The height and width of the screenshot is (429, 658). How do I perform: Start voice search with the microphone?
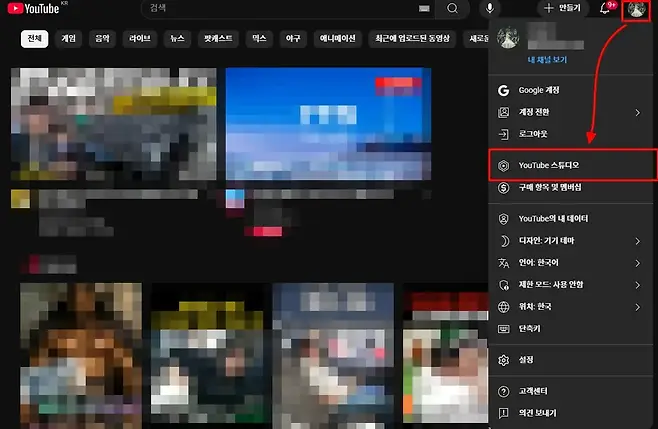point(489,8)
